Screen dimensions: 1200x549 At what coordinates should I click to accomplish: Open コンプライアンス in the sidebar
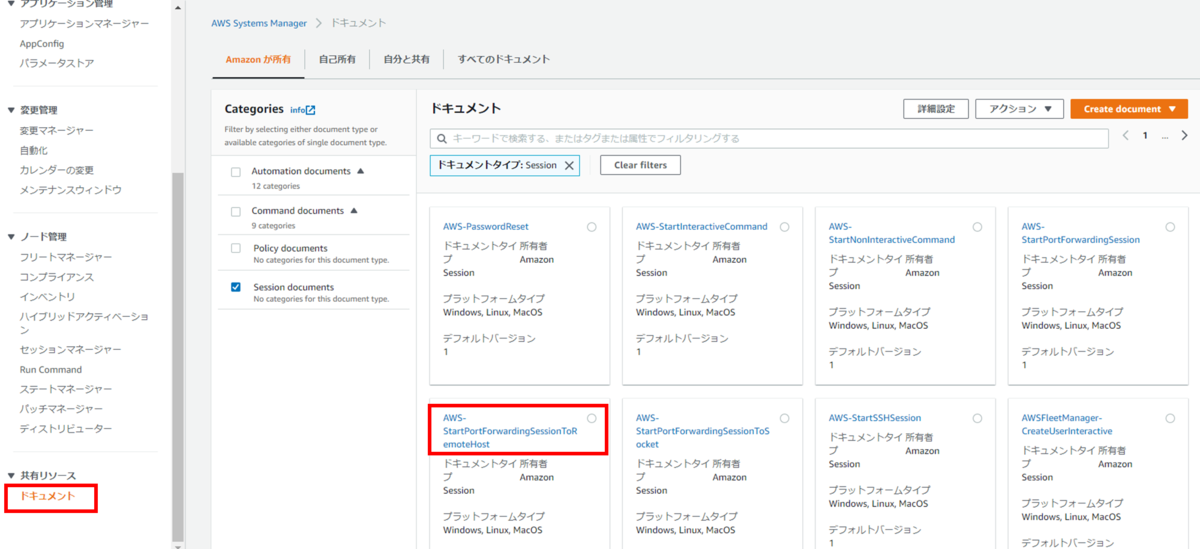pos(57,277)
